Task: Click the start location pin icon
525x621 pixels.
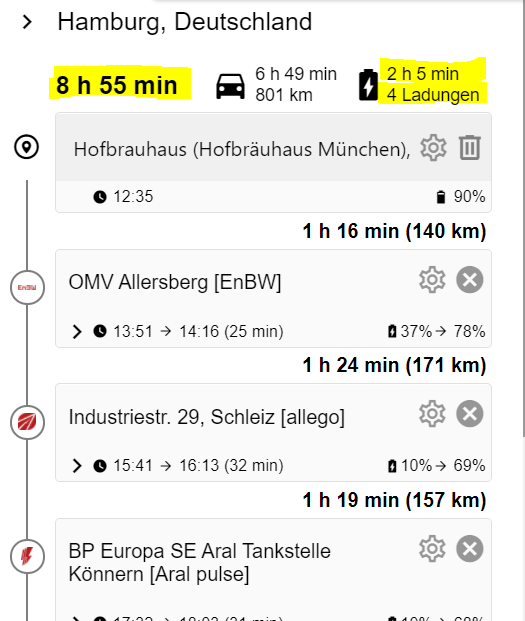Action: coord(27,147)
